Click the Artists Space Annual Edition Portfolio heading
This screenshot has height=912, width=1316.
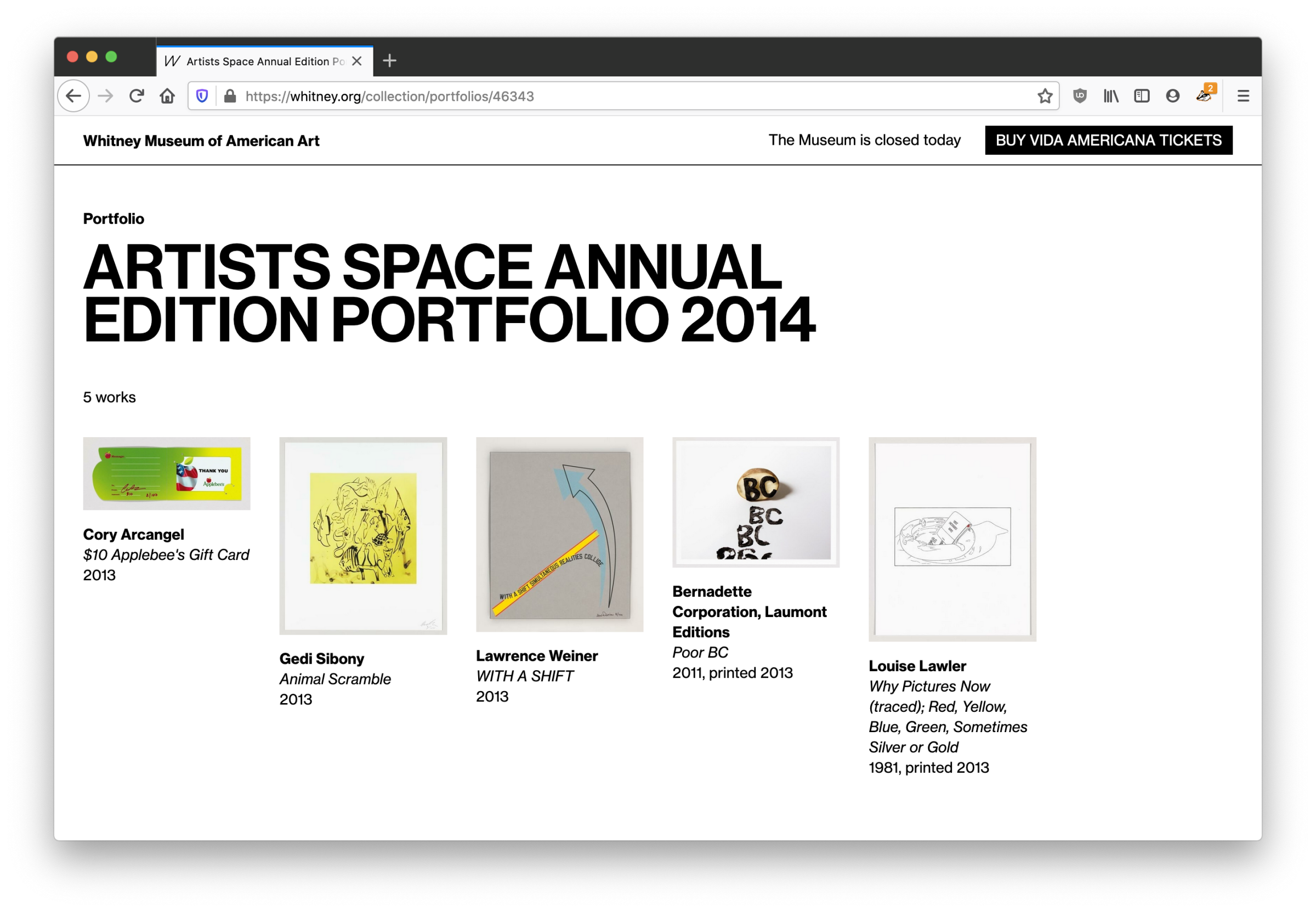tap(450, 292)
